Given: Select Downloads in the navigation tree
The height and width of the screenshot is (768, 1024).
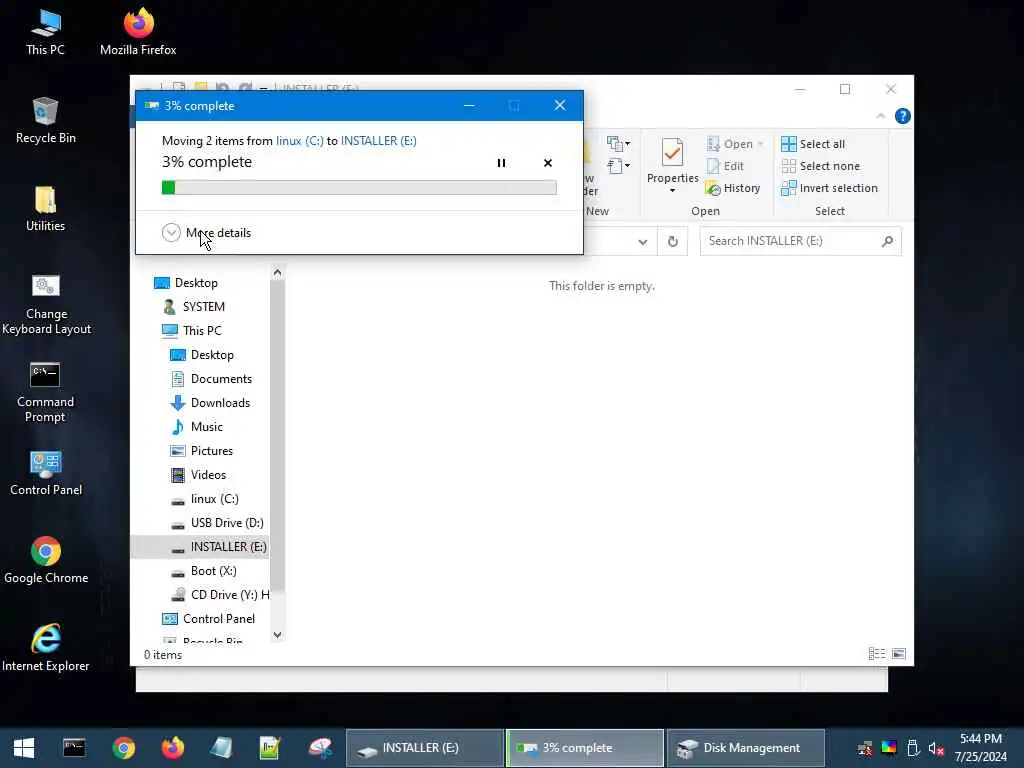Looking at the screenshot, I should [210, 403].
